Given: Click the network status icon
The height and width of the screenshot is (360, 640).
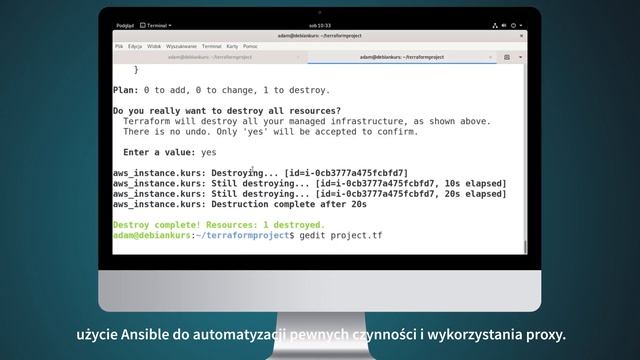Looking at the screenshot, I should tap(495, 25).
